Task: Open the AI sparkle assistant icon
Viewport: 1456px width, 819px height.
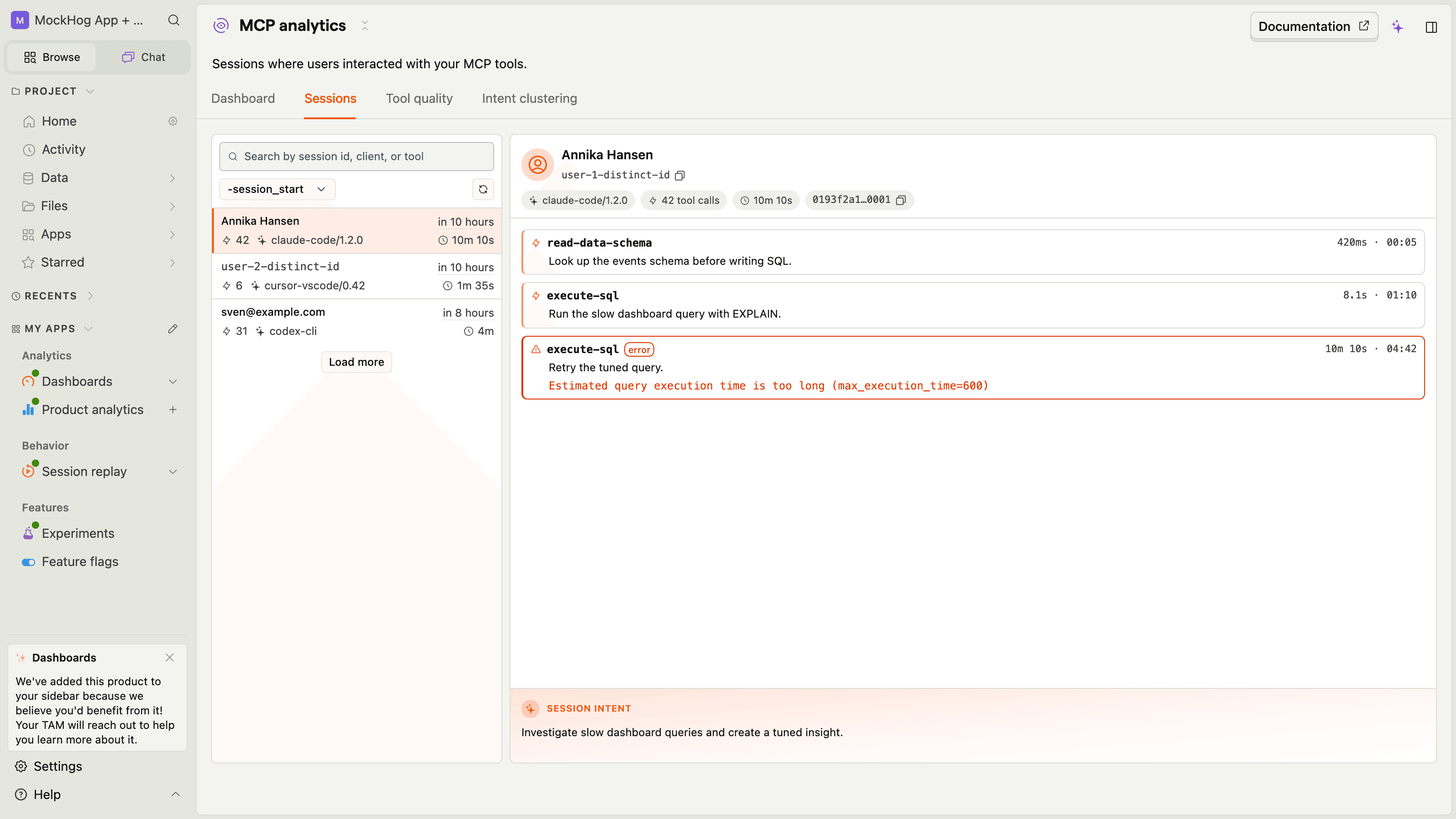Action: tap(1397, 26)
